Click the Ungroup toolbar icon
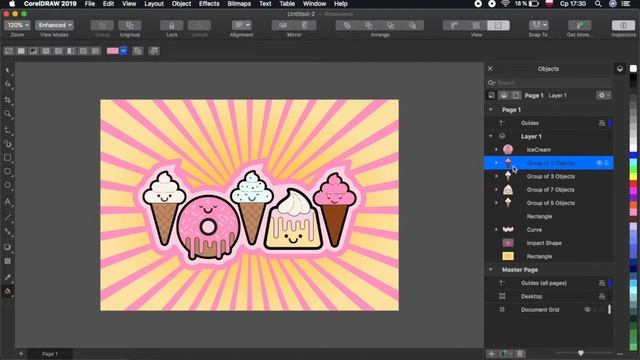This screenshot has width=640, height=360. click(130, 25)
